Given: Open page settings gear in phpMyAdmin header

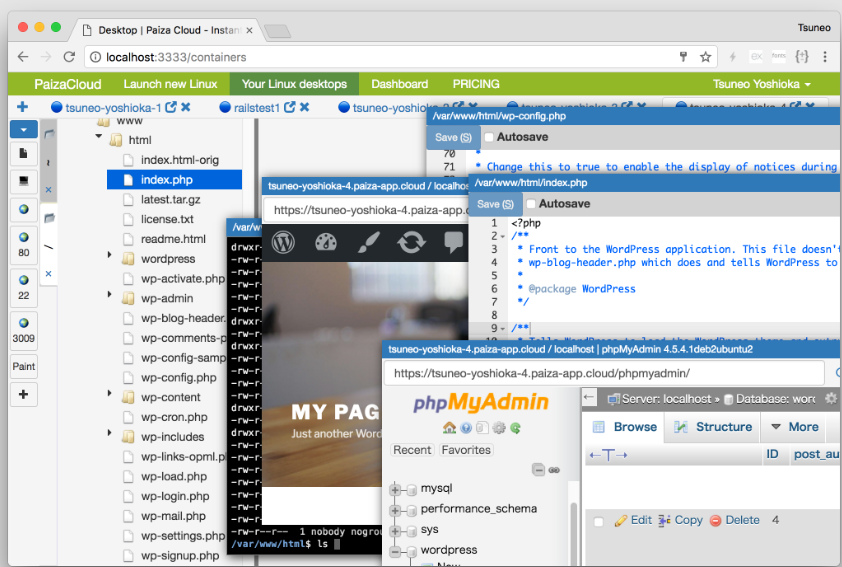Looking at the screenshot, I should pos(831,398).
